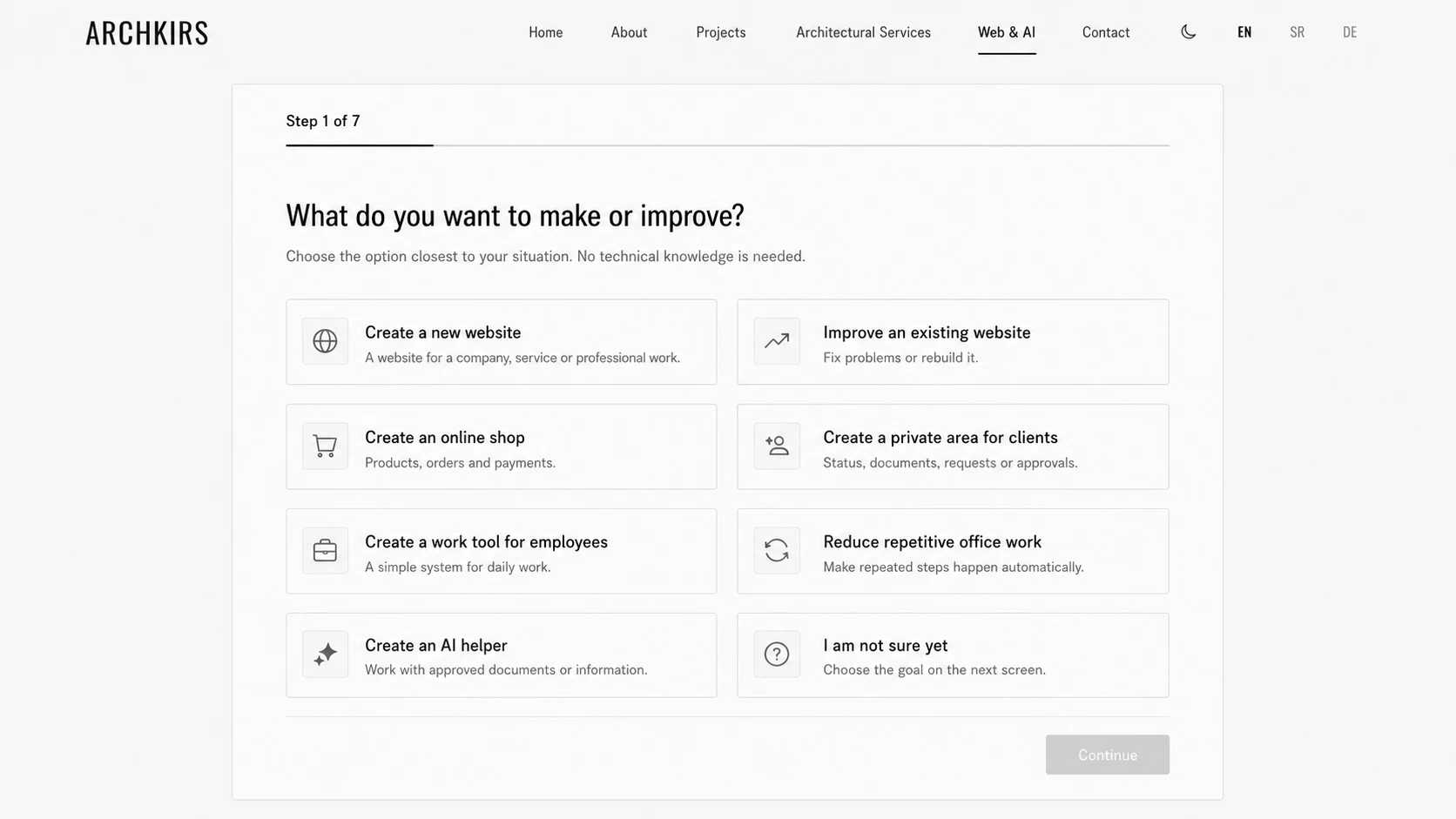Select the 'I am not sure yet' option
The height and width of the screenshot is (819, 1456).
(953, 655)
